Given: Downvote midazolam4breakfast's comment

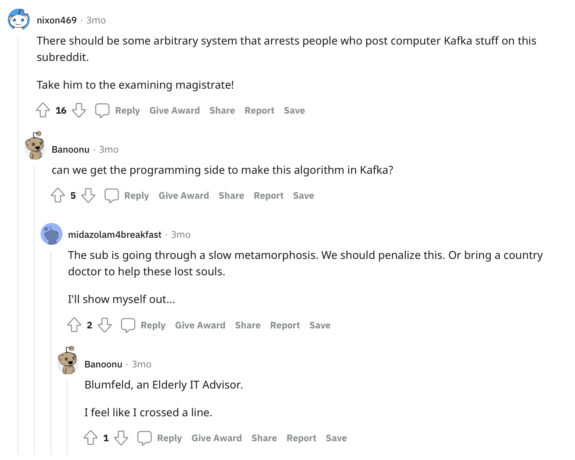Looking at the screenshot, I should [x=105, y=325].
